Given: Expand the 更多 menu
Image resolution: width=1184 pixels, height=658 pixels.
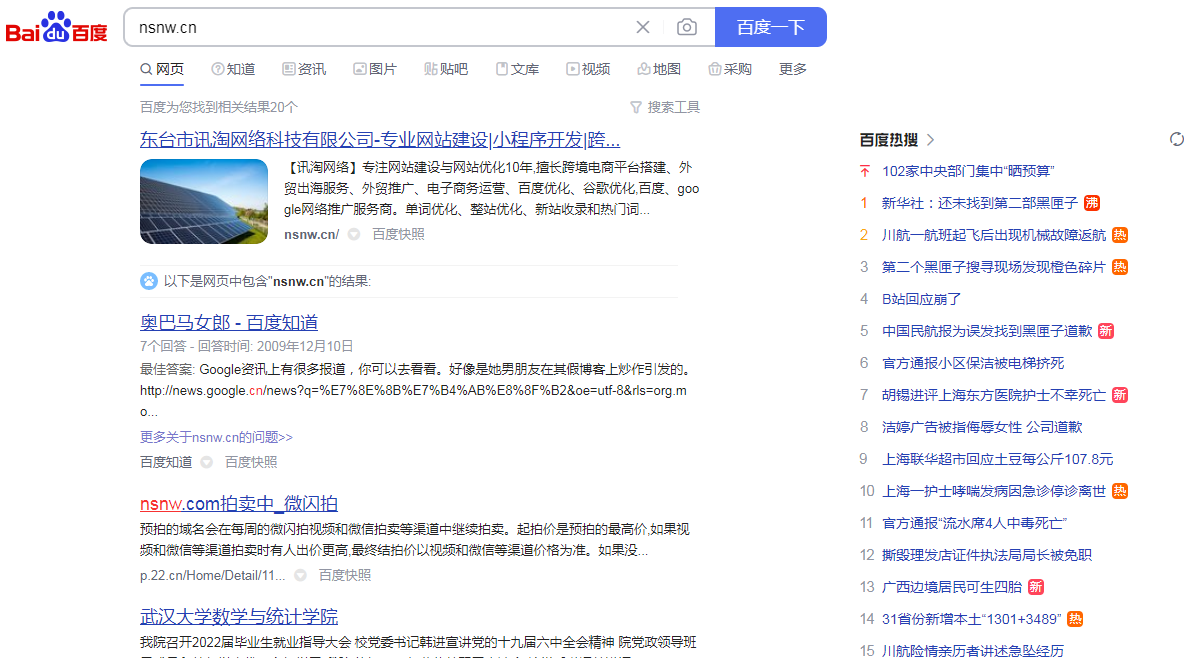Looking at the screenshot, I should 792,69.
